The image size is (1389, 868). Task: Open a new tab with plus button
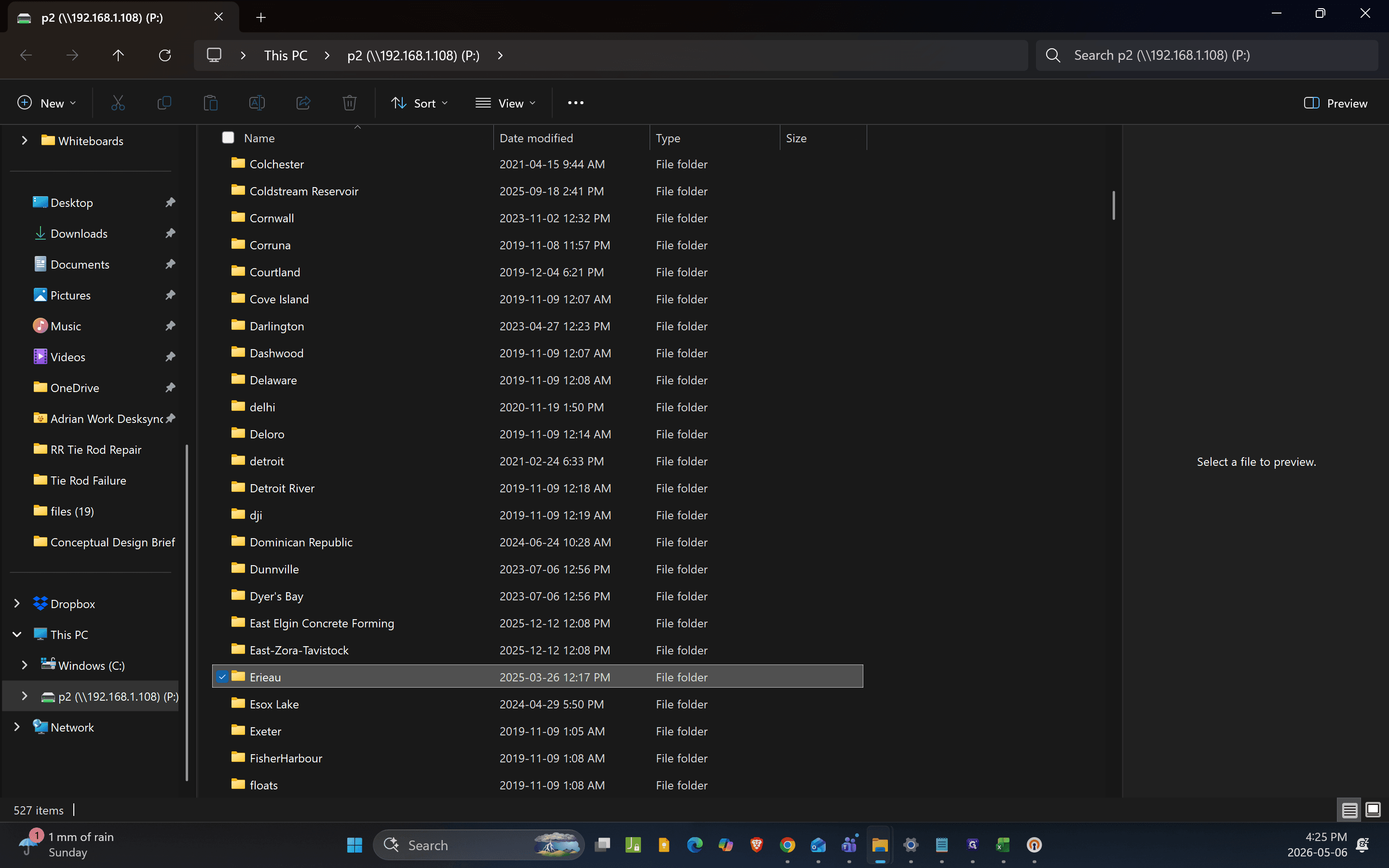pyautogui.click(x=261, y=17)
